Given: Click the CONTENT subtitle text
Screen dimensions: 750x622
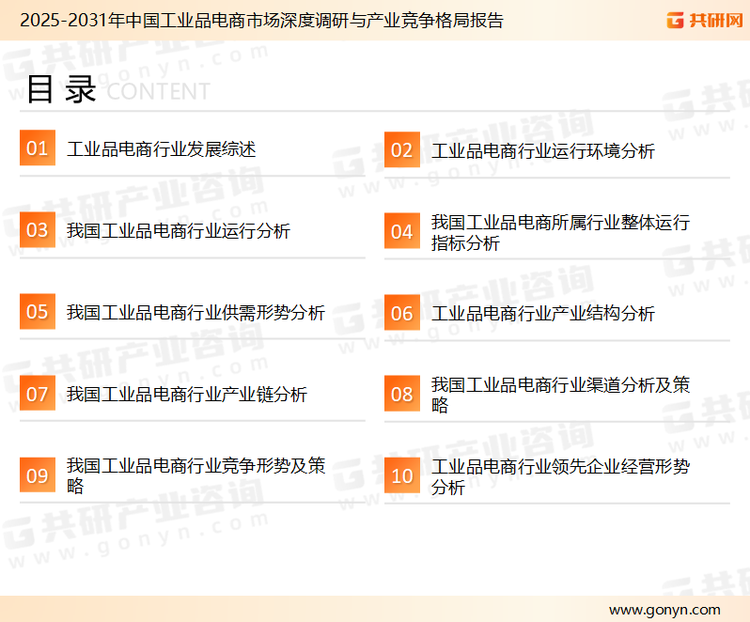Looking at the screenshot, I should (158, 91).
